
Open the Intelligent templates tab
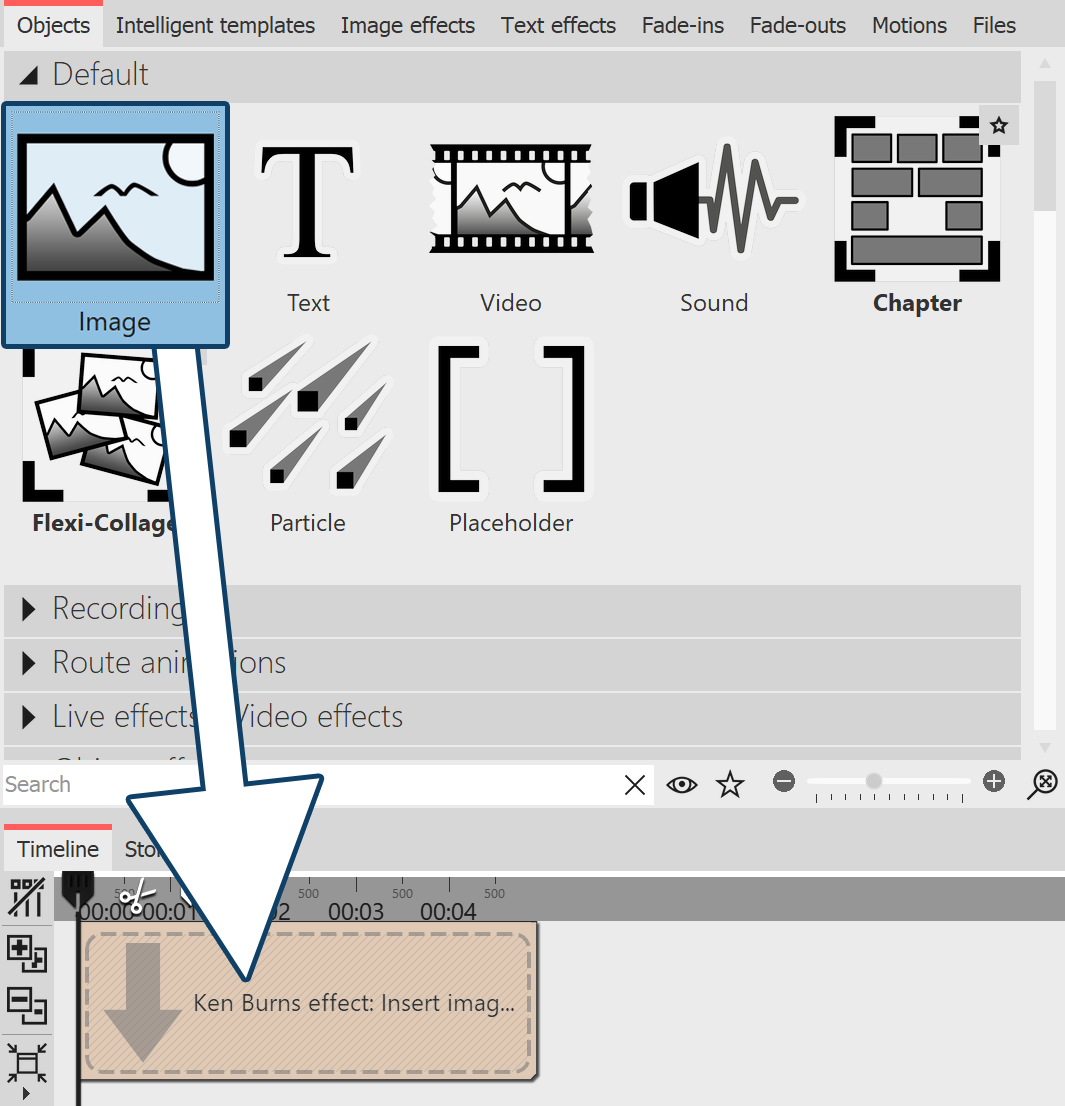(215, 25)
